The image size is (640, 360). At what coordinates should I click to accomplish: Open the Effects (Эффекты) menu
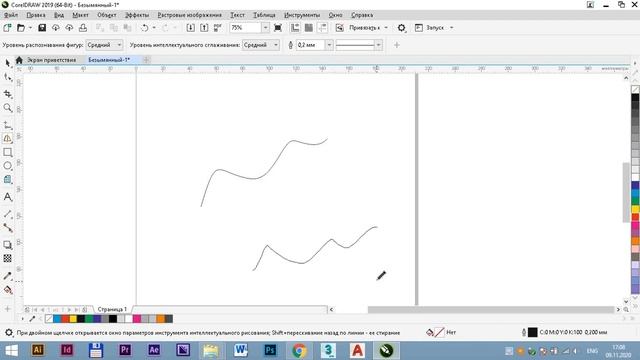point(137,15)
